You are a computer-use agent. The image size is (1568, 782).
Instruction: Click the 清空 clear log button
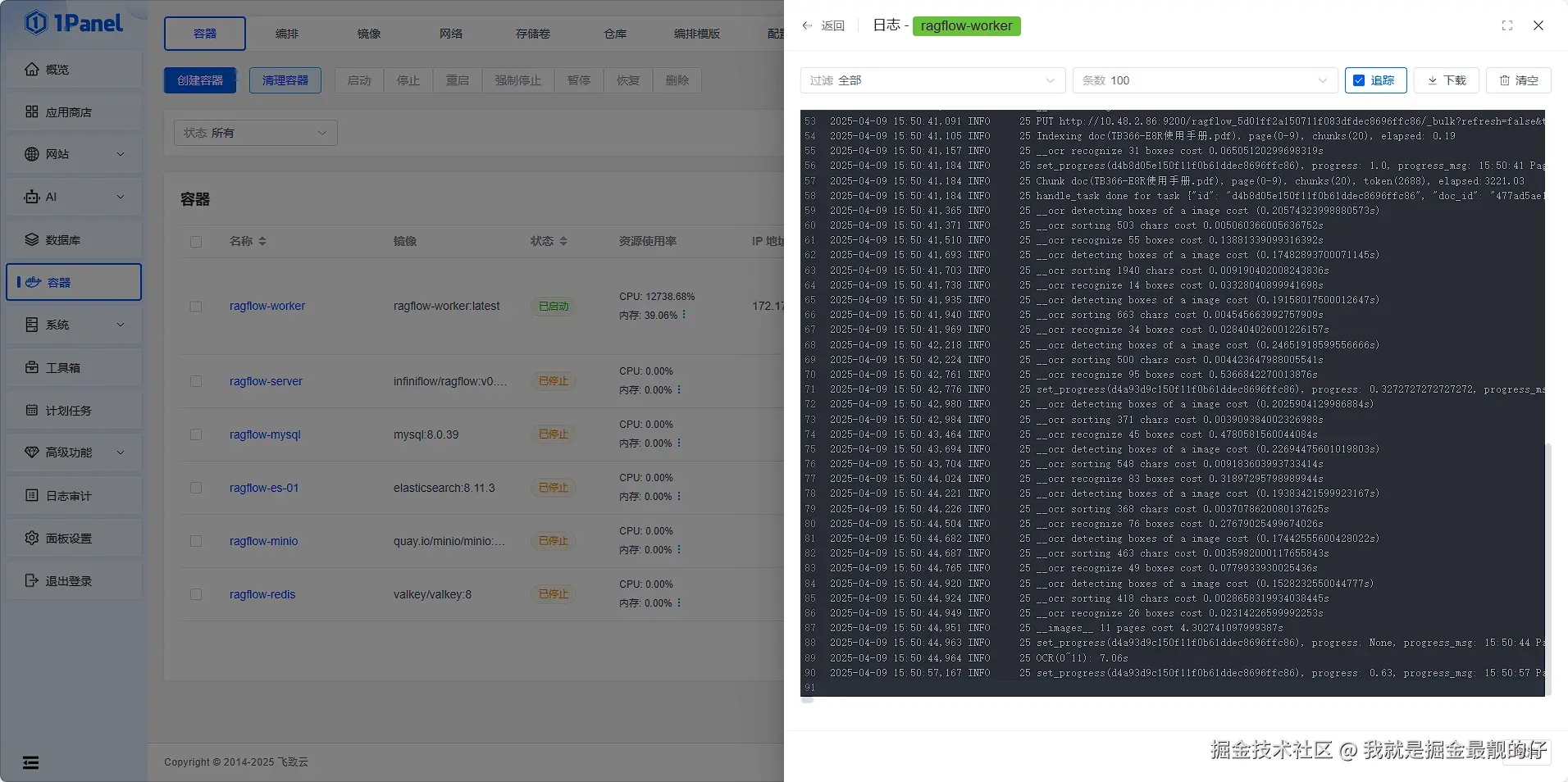click(x=1519, y=80)
